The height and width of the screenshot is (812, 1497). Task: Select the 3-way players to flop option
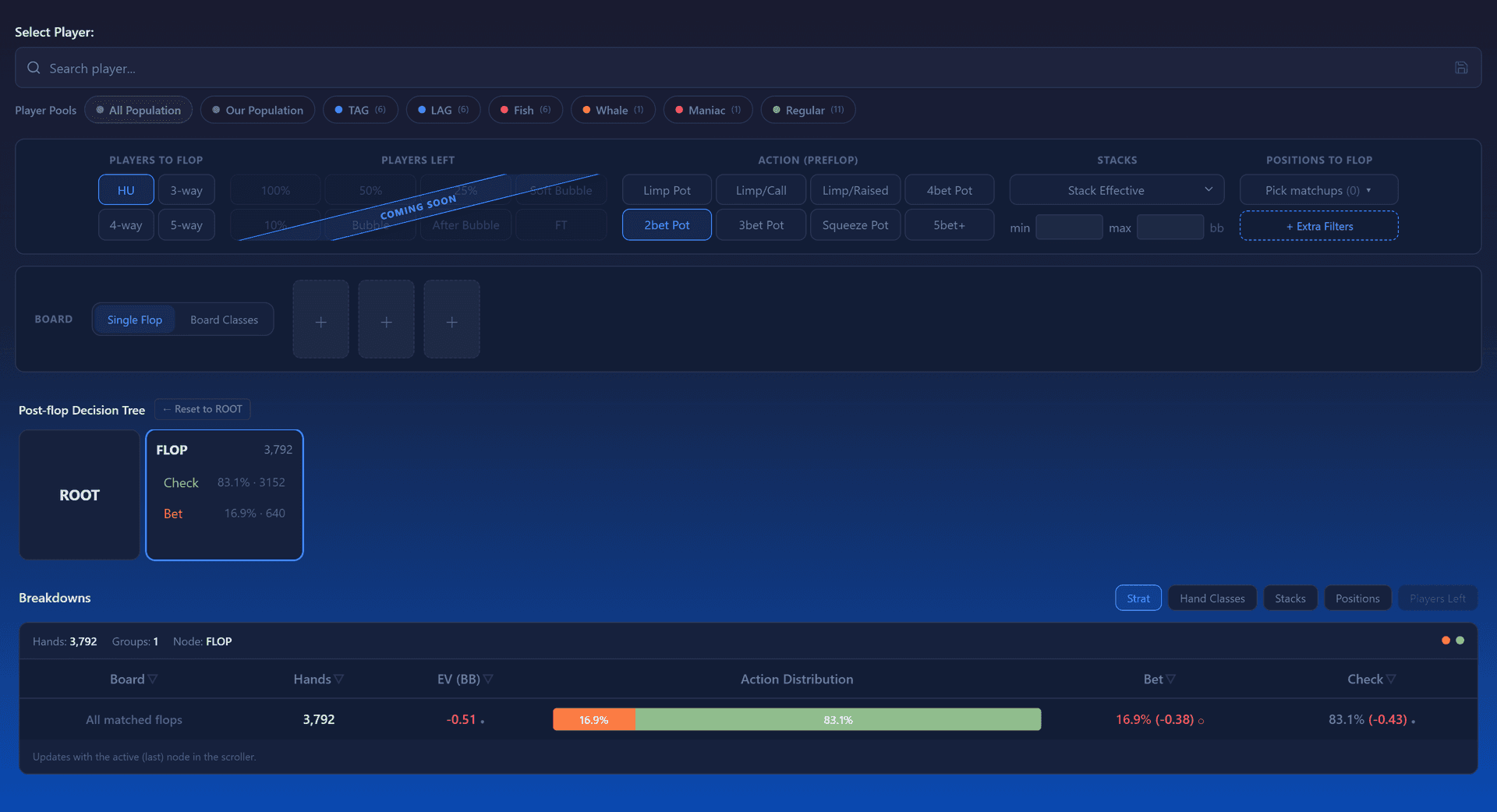pos(186,190)
